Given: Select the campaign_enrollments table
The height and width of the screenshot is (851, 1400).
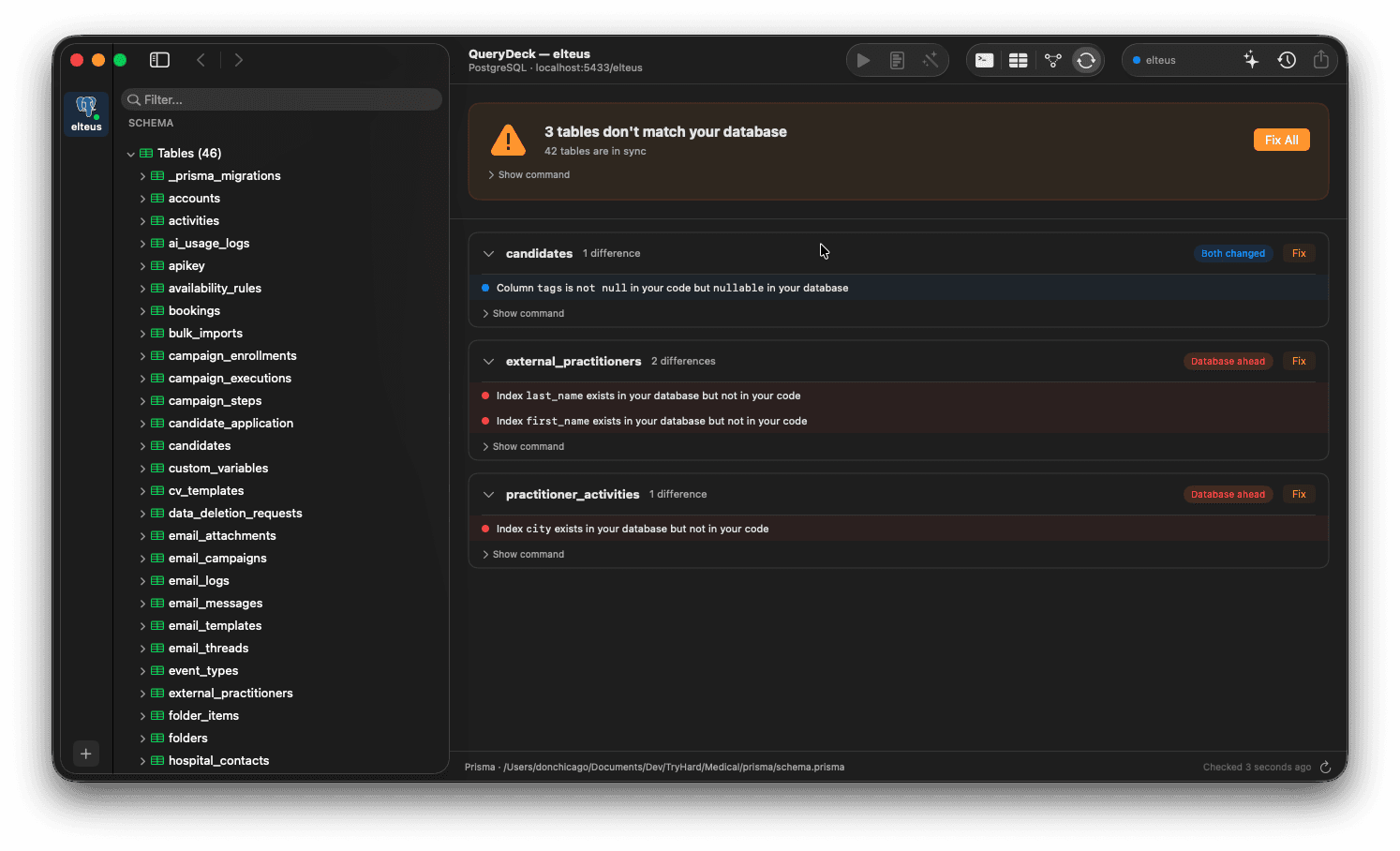Looking at the screenshot, I should [232, 356].
